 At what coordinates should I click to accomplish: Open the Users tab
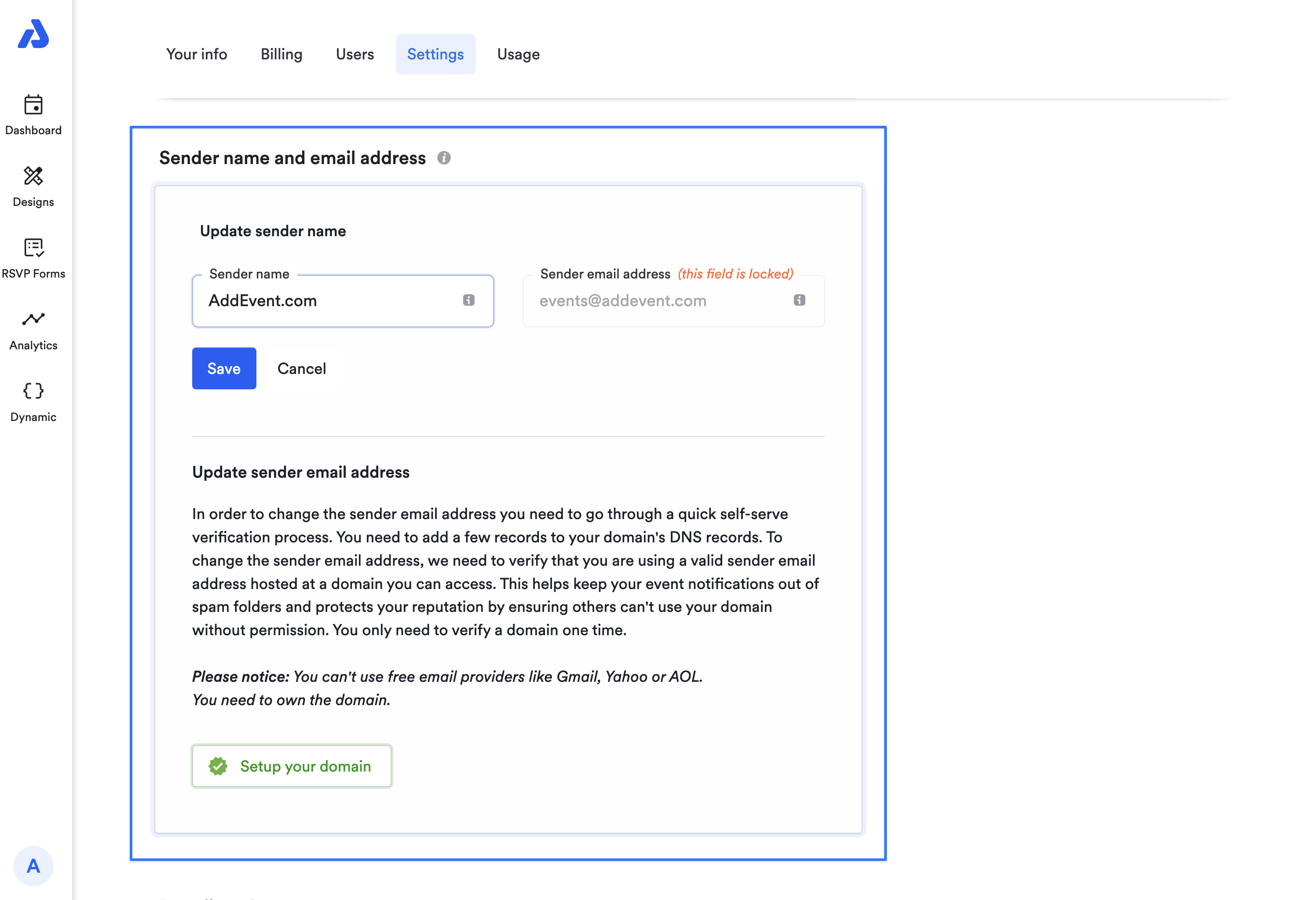click(x=355, y=55)
